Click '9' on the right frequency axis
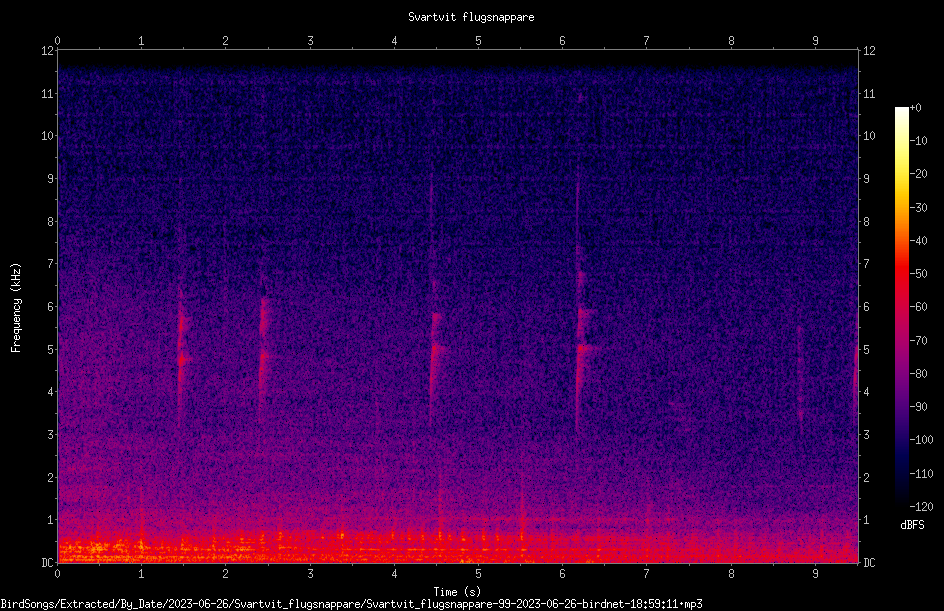This screenshot has width=944, height=611. (866, 179)
